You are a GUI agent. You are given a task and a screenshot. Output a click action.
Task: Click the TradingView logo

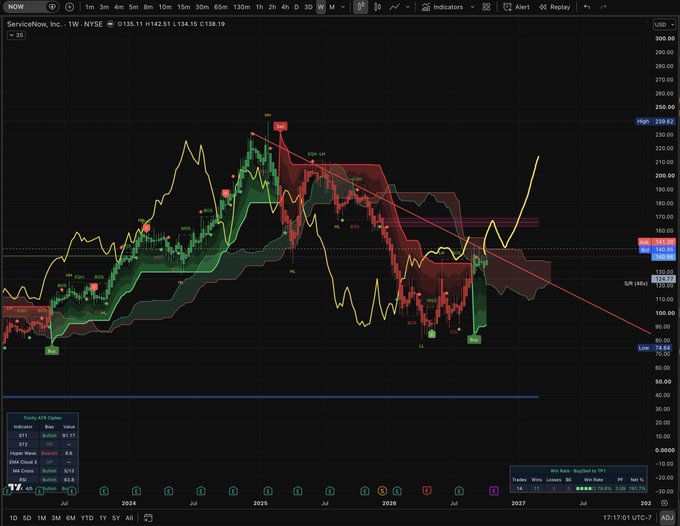coord(15,487)
